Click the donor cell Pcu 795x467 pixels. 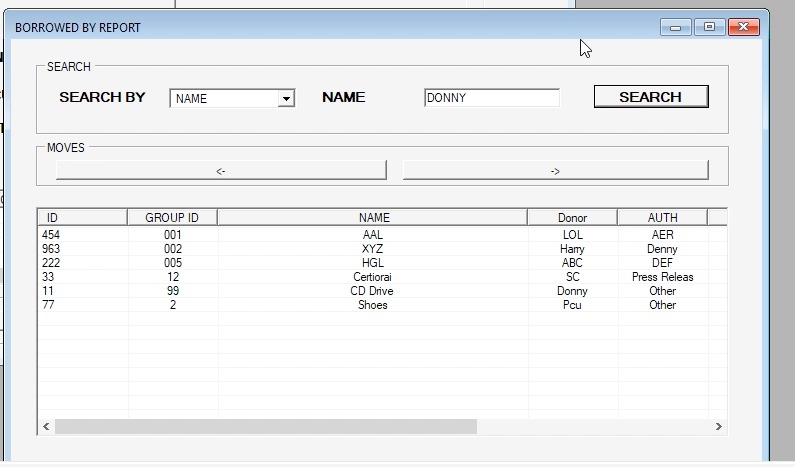coord(572,305)
